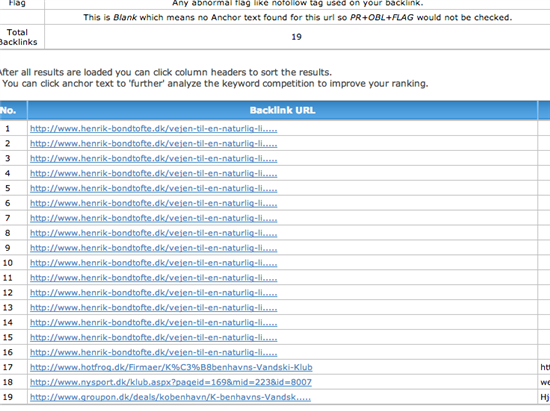Open backlink URL in row 14
The height and width of the screenshot is (411, 550).
tap(154, 323)
